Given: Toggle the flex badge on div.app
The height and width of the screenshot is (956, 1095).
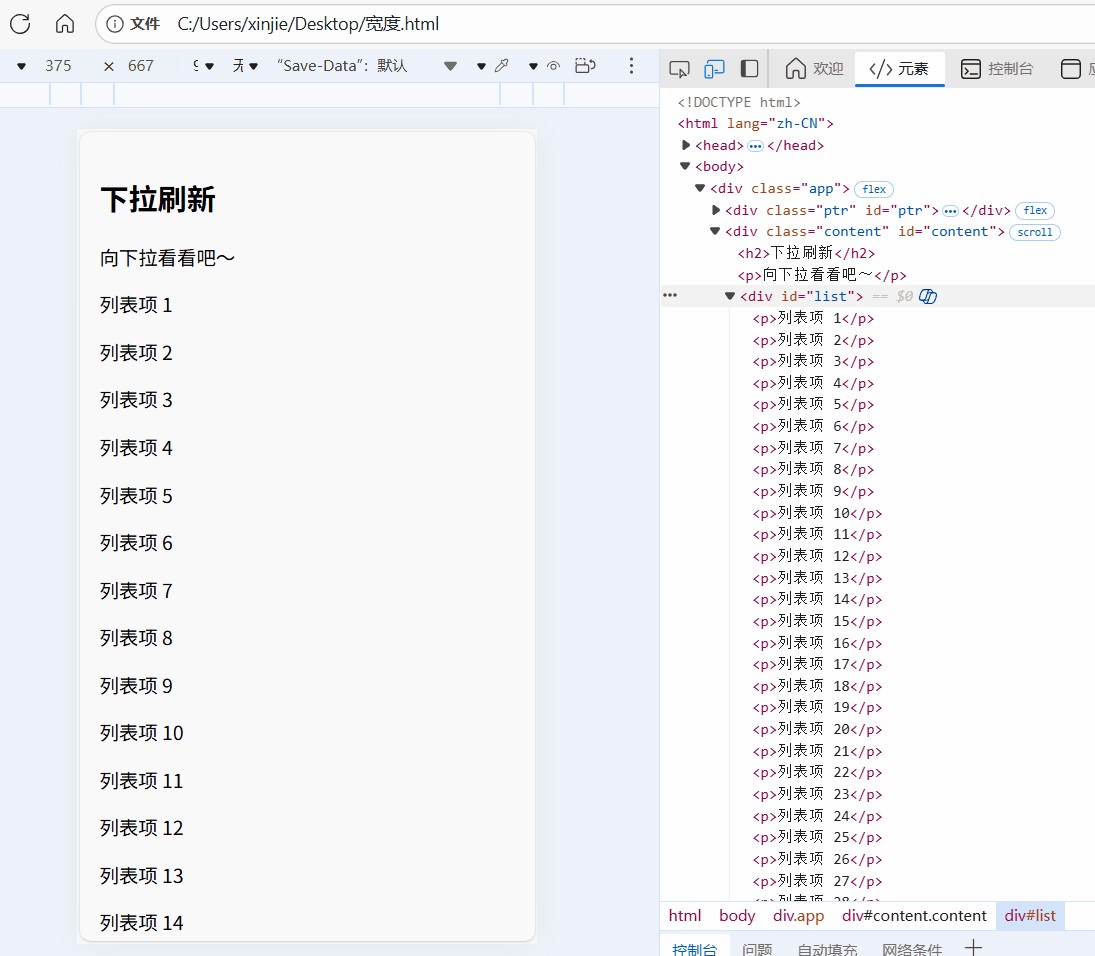Looking at the screenshot, I should click(x=873, y=189).
